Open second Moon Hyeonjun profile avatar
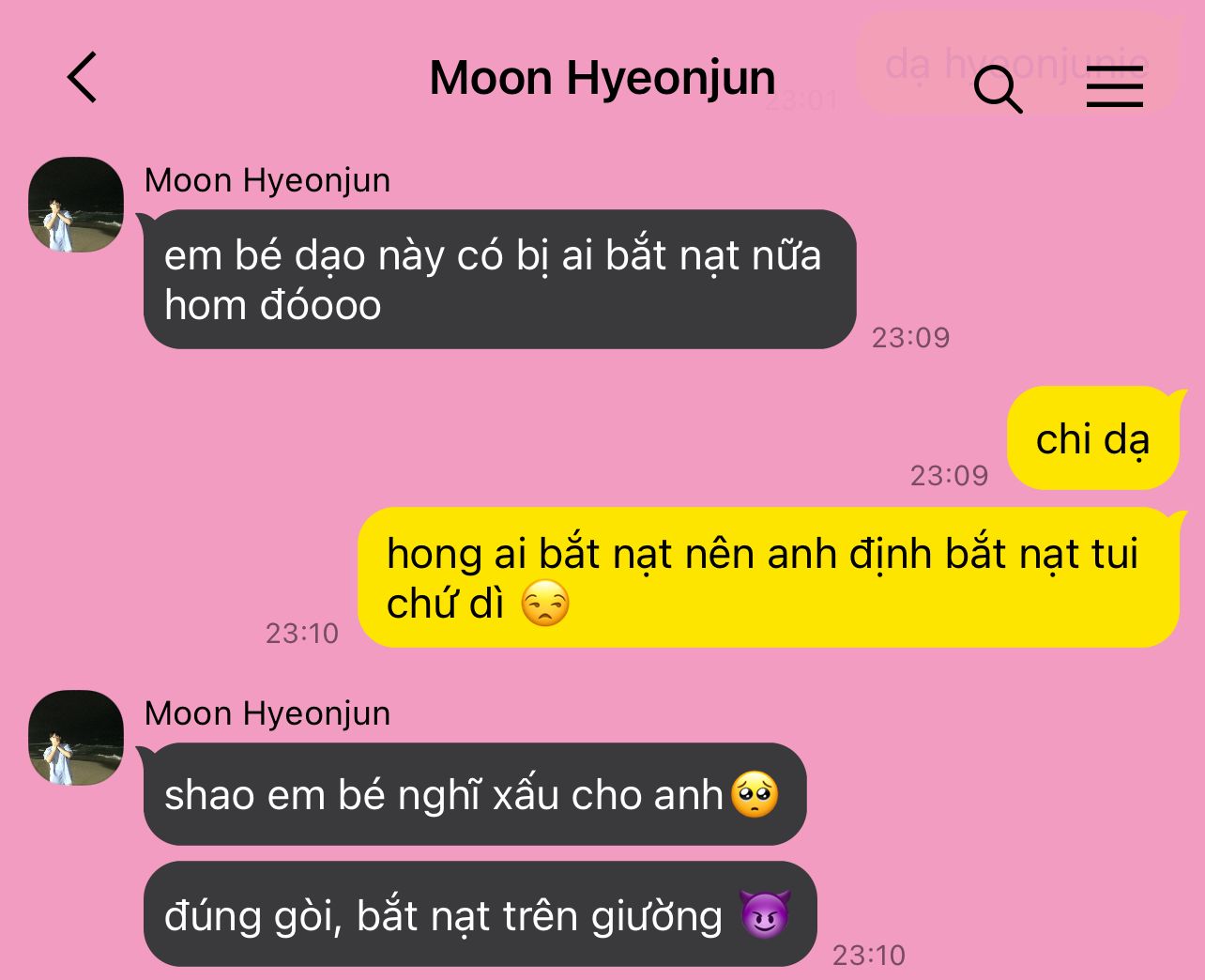This screenshot has width=1205, height=980. coord(76,738)
